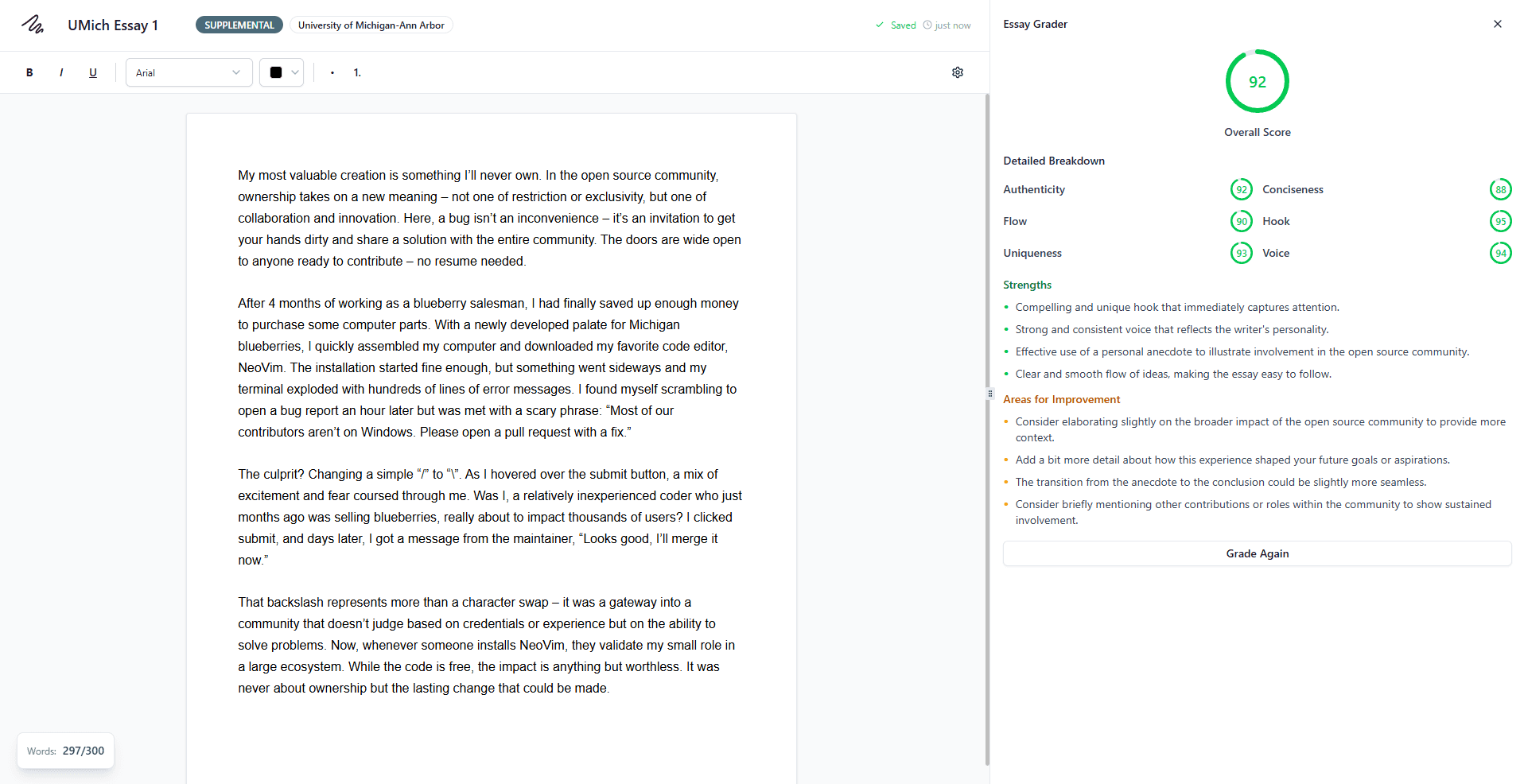Image resolution: width=1524 pixels, height=784 pixels.
Task: Click improvement 'Add a bit more detail'
Action: 1233,460
